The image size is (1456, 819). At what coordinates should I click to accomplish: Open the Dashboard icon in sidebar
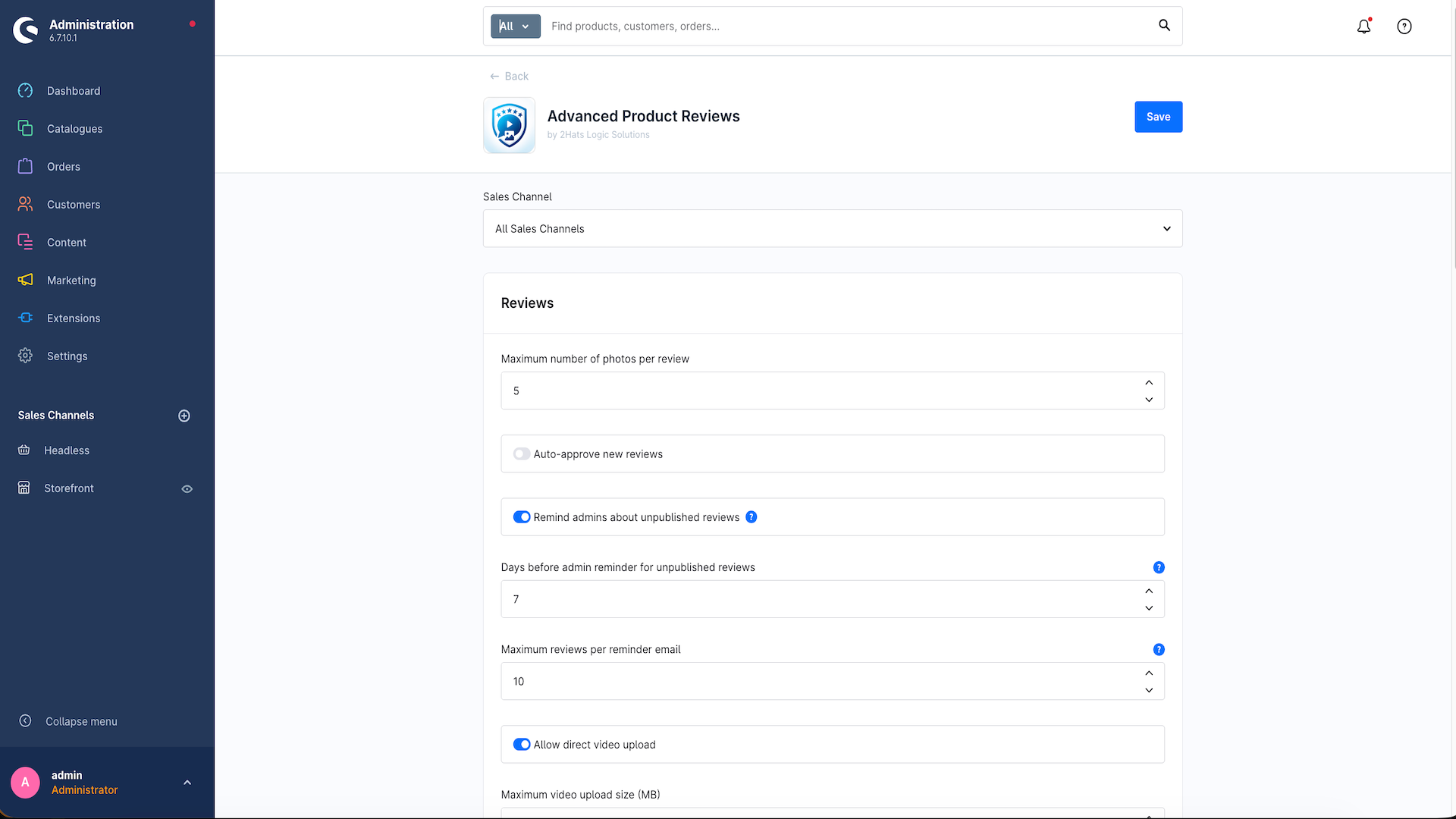[25, 90]
